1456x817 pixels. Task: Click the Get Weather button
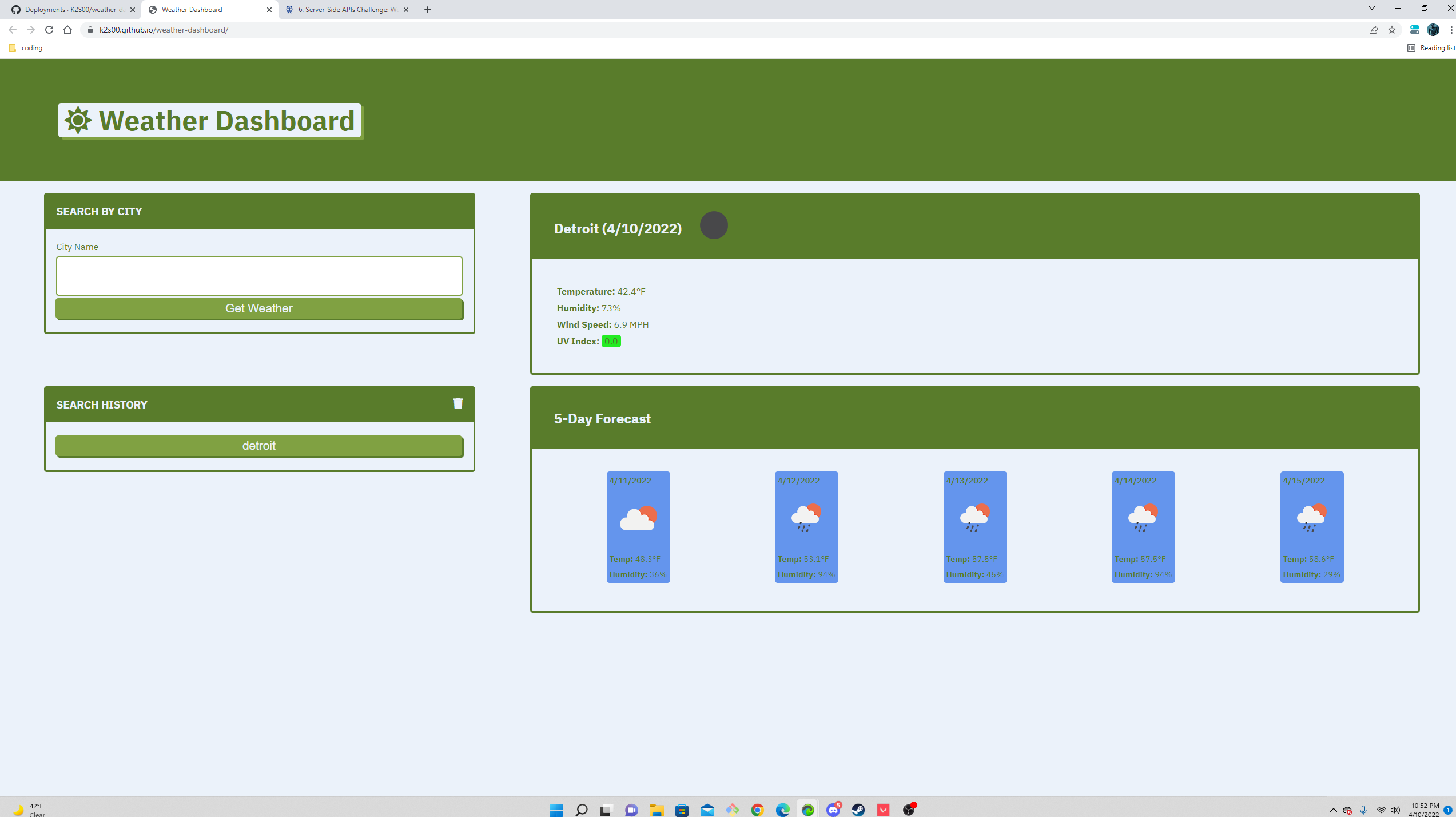tap(259, 308)
